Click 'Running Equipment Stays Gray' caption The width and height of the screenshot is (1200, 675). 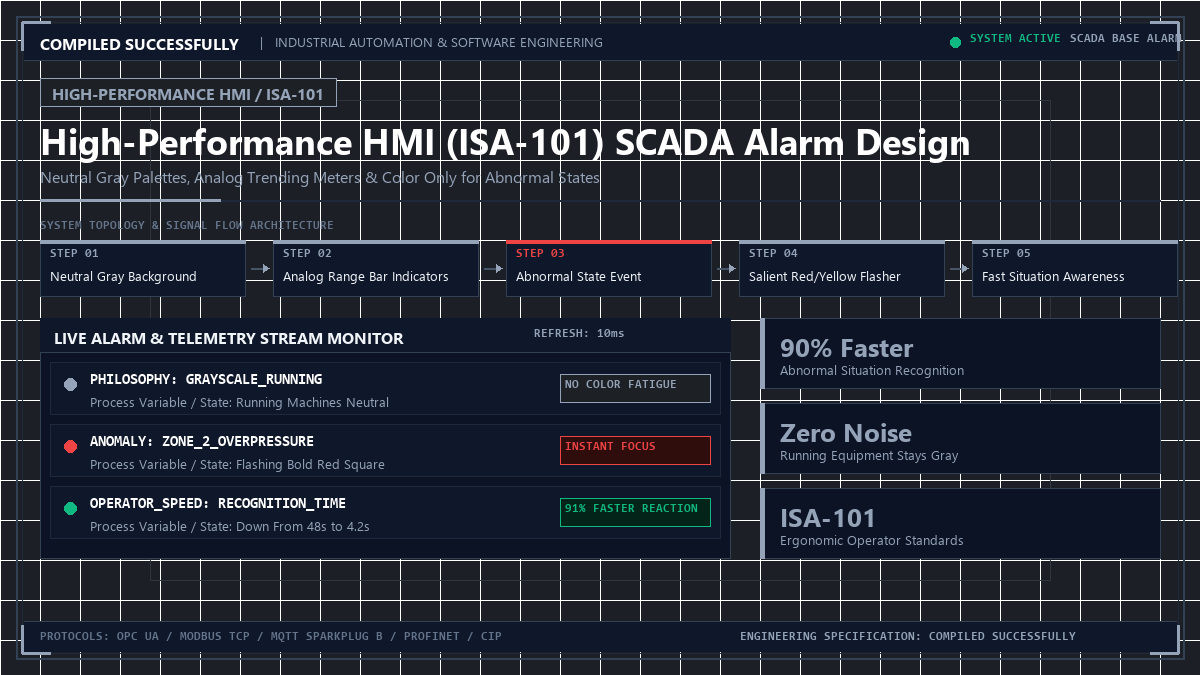[x=869, y=456]
